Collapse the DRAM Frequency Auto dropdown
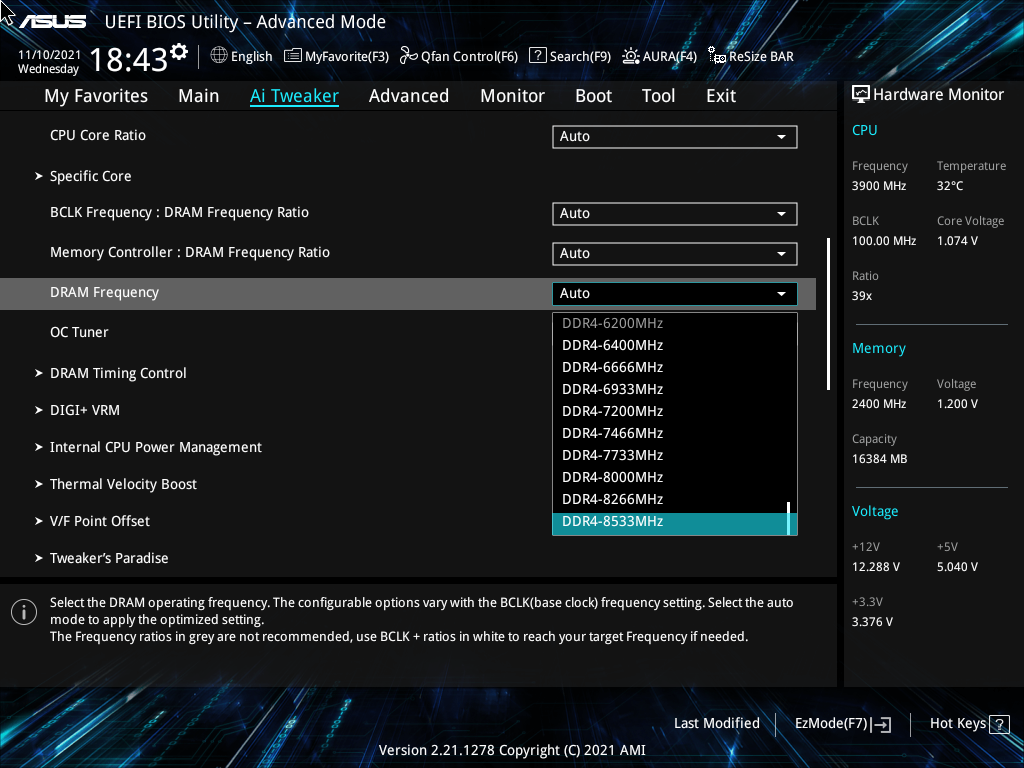 tap(675, 294)
